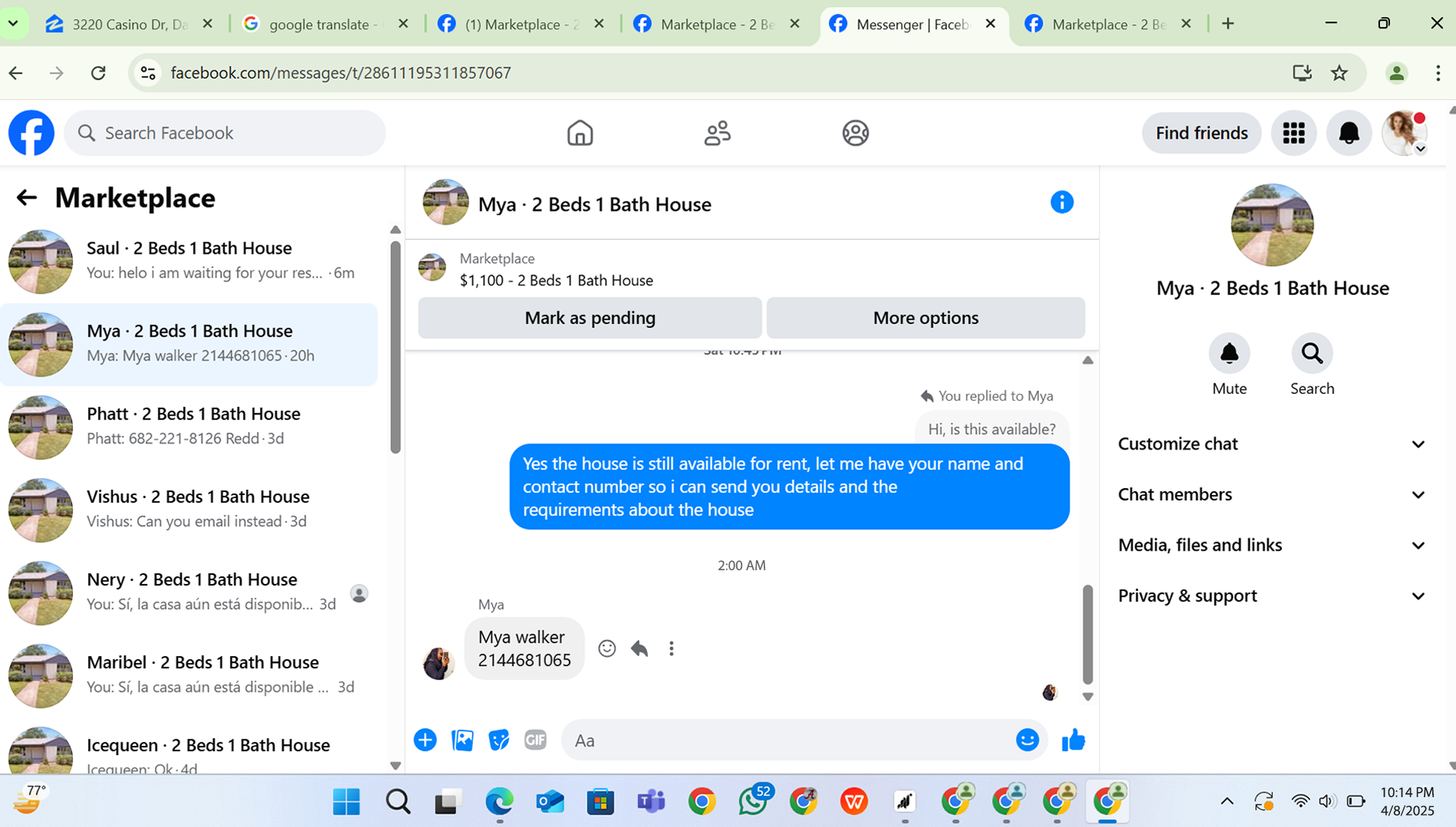1456x827 pixels.
Task: Open Microsoft Teams from the taskbar
Action: click(x=651, y=802)
